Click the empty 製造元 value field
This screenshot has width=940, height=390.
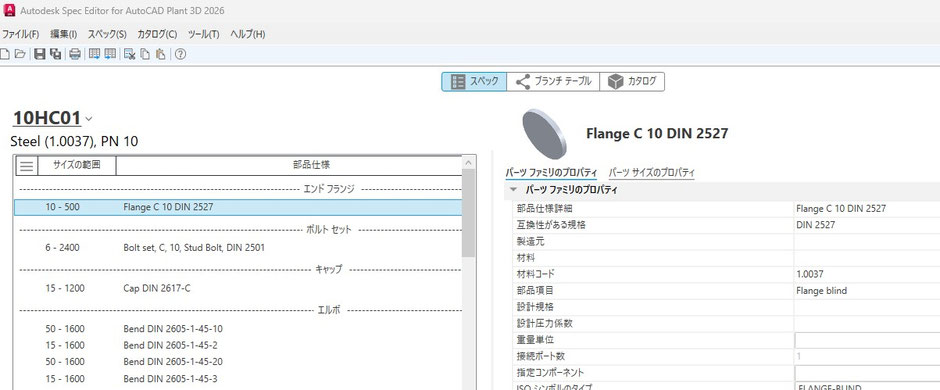point(866,241)
